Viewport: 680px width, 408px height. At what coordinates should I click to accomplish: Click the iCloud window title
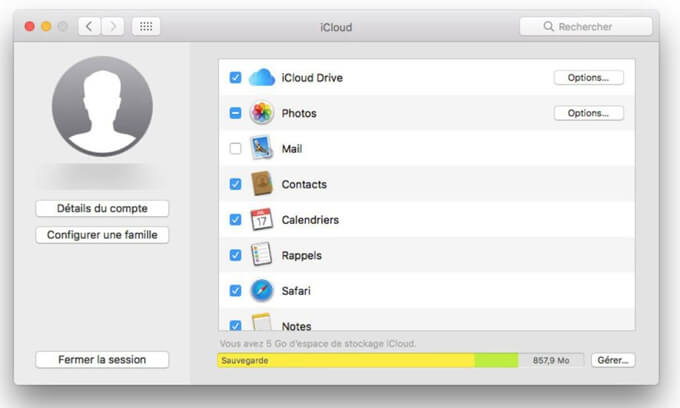tap(336, 27)
